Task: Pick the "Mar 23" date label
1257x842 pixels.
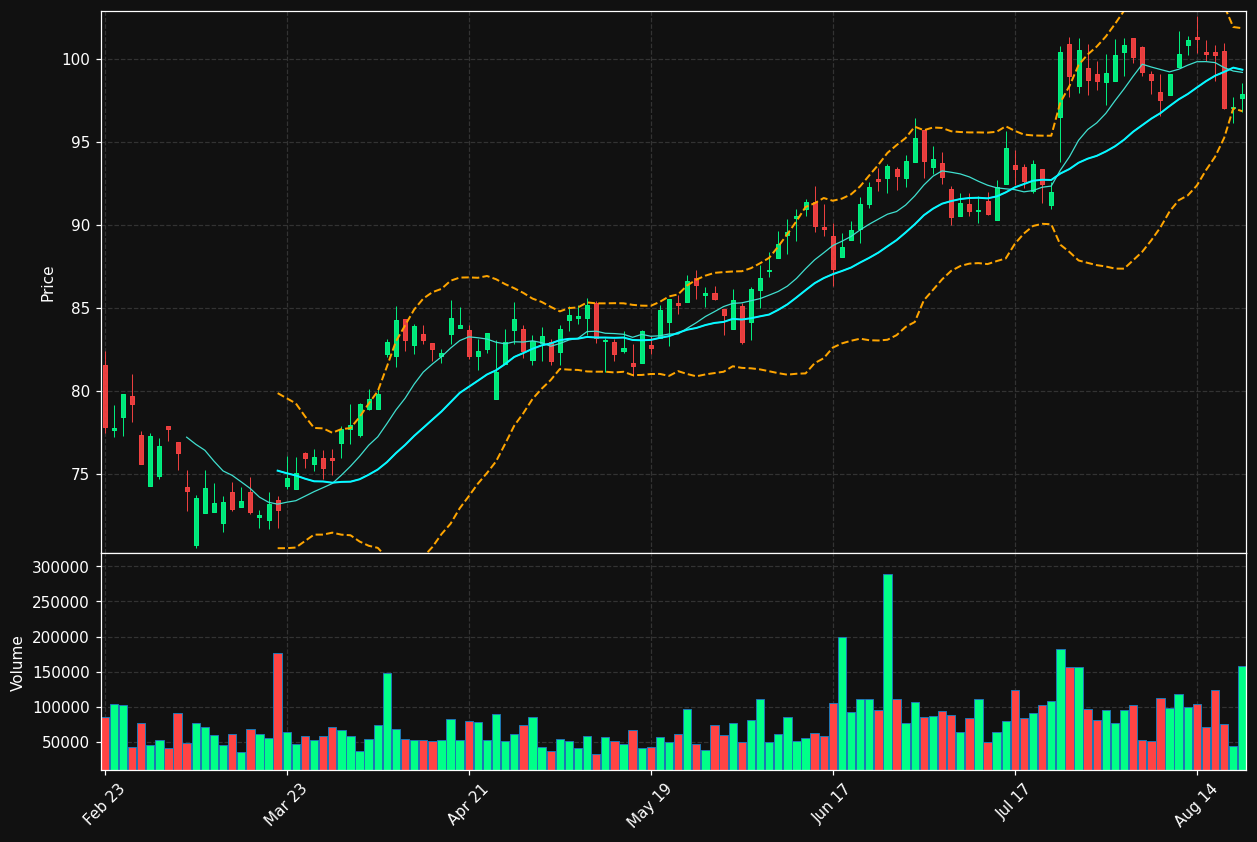Action: coord(285,803)
